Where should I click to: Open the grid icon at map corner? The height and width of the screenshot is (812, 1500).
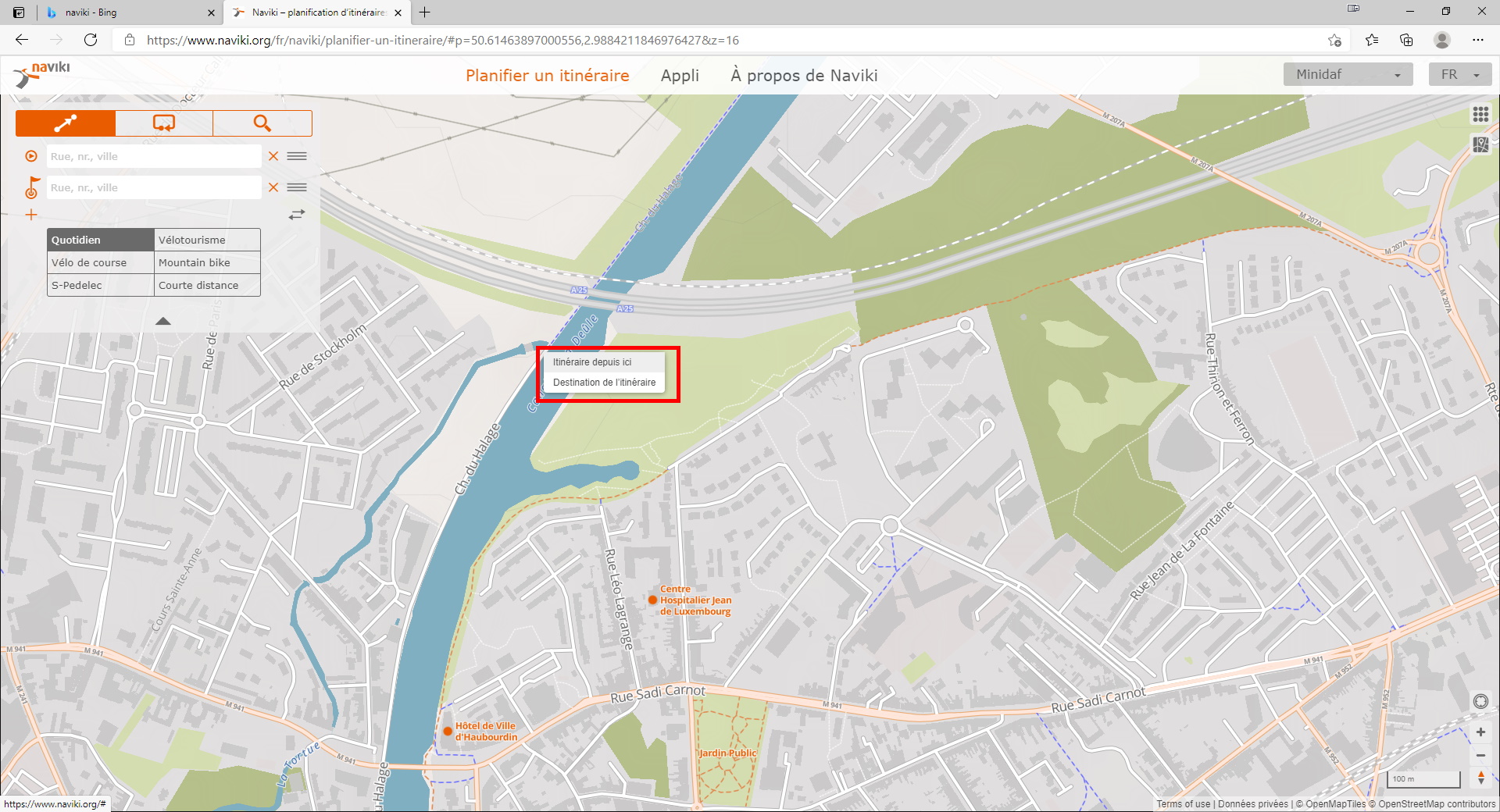[1480, 115]
